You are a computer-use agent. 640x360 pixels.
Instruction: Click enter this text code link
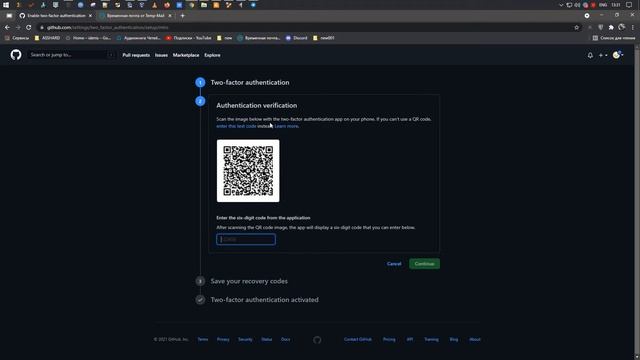(x=236, y=126)
